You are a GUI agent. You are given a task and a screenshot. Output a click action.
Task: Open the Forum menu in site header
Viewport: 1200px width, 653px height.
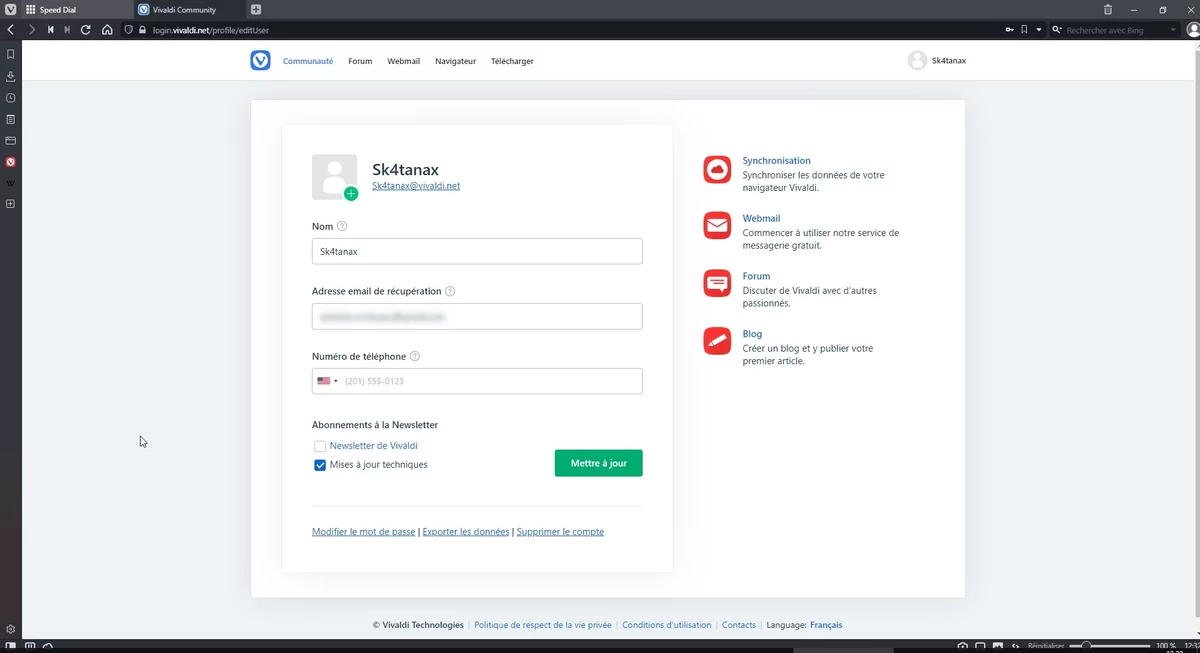[x=360, y=61]
